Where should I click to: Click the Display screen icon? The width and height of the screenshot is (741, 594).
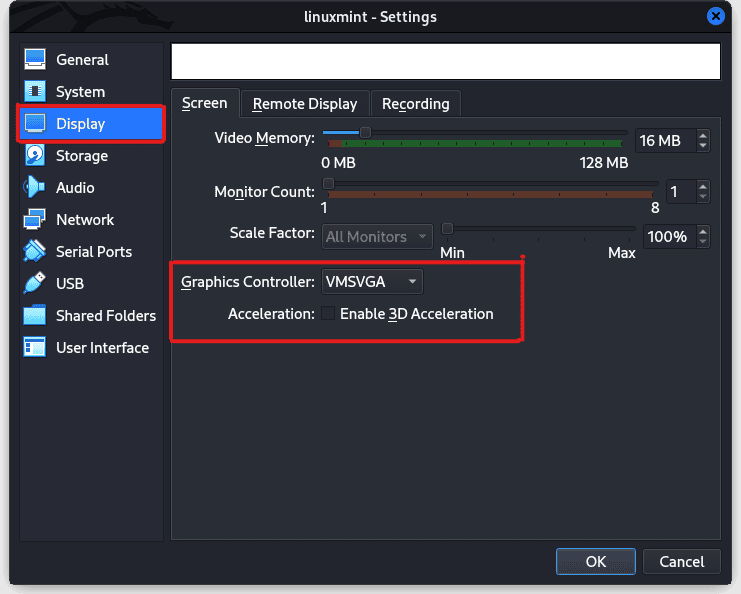click(35, 124)
